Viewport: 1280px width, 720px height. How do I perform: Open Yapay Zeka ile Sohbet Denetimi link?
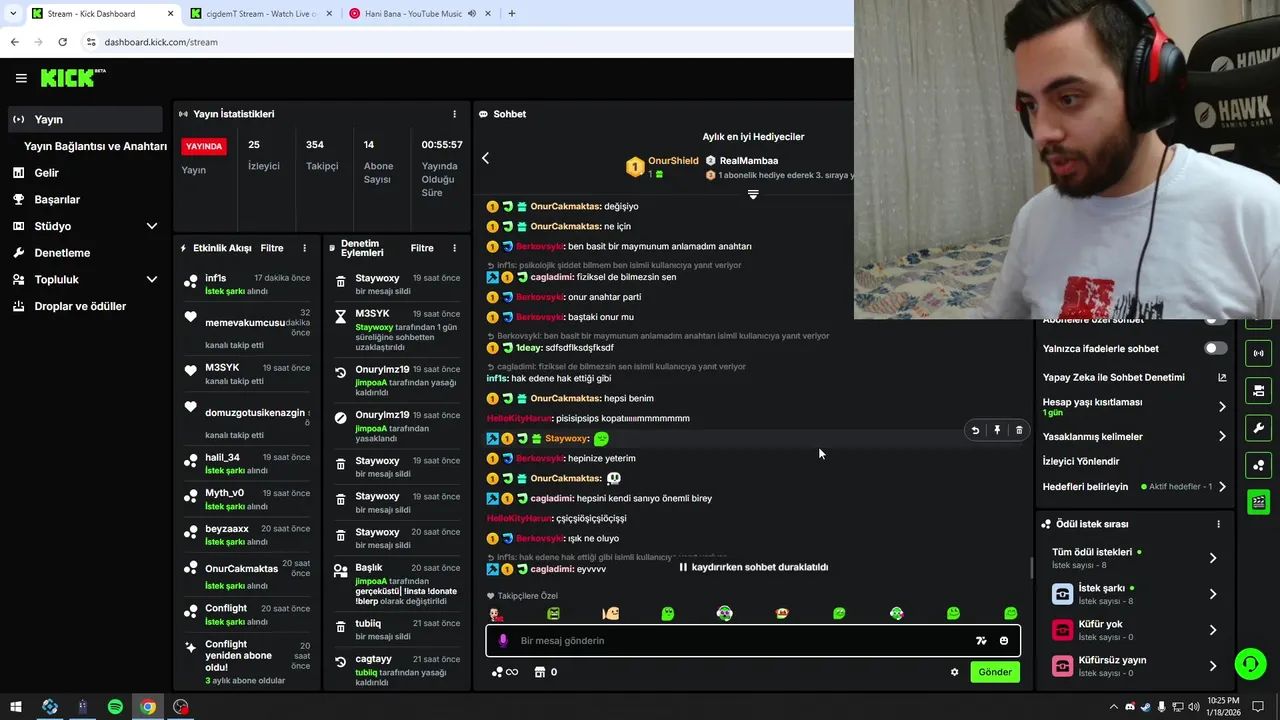tap(1135, 377)
